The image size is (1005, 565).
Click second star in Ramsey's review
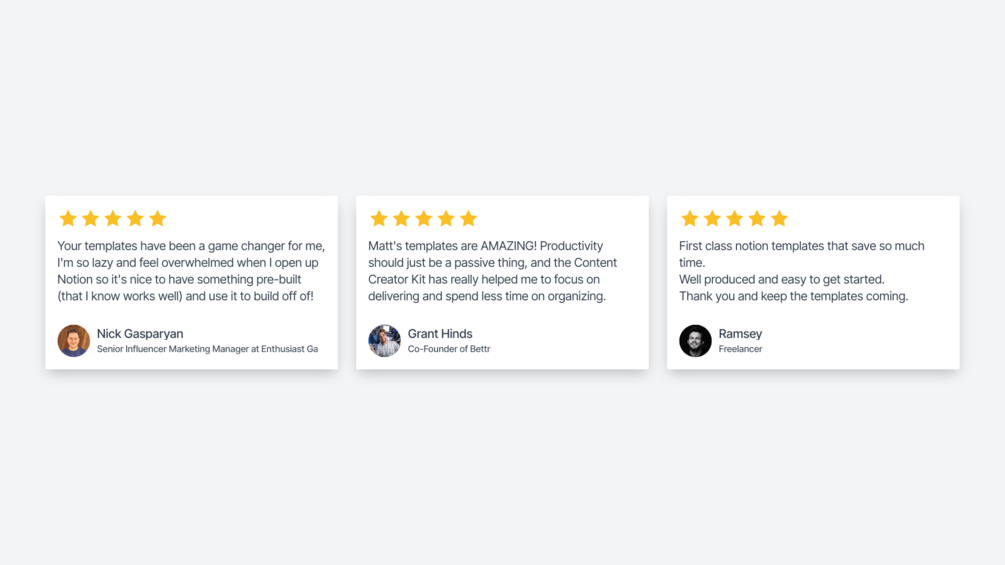click(x=712, y=218)
